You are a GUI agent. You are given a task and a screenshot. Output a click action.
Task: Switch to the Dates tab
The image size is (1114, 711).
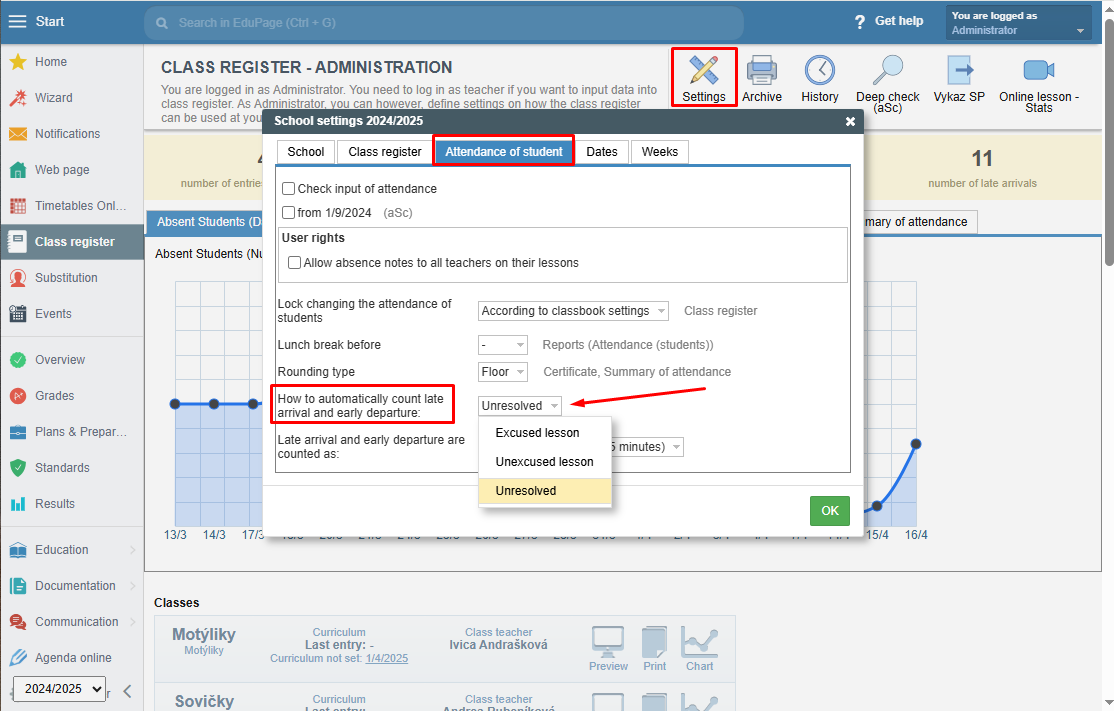tap(602, 152)
